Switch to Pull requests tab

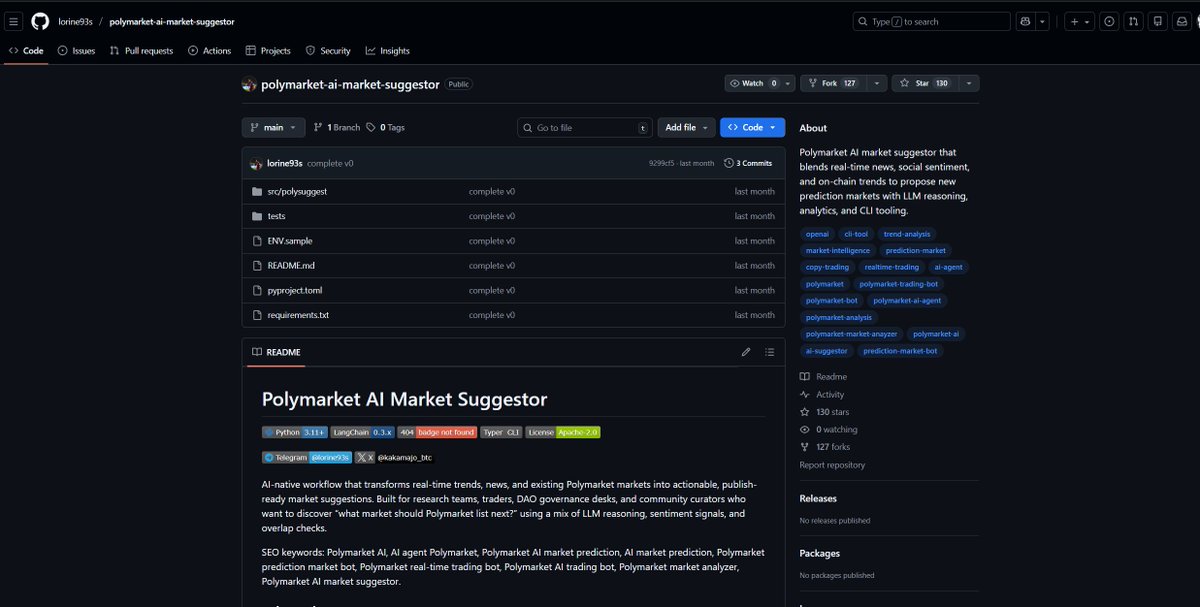142,51
